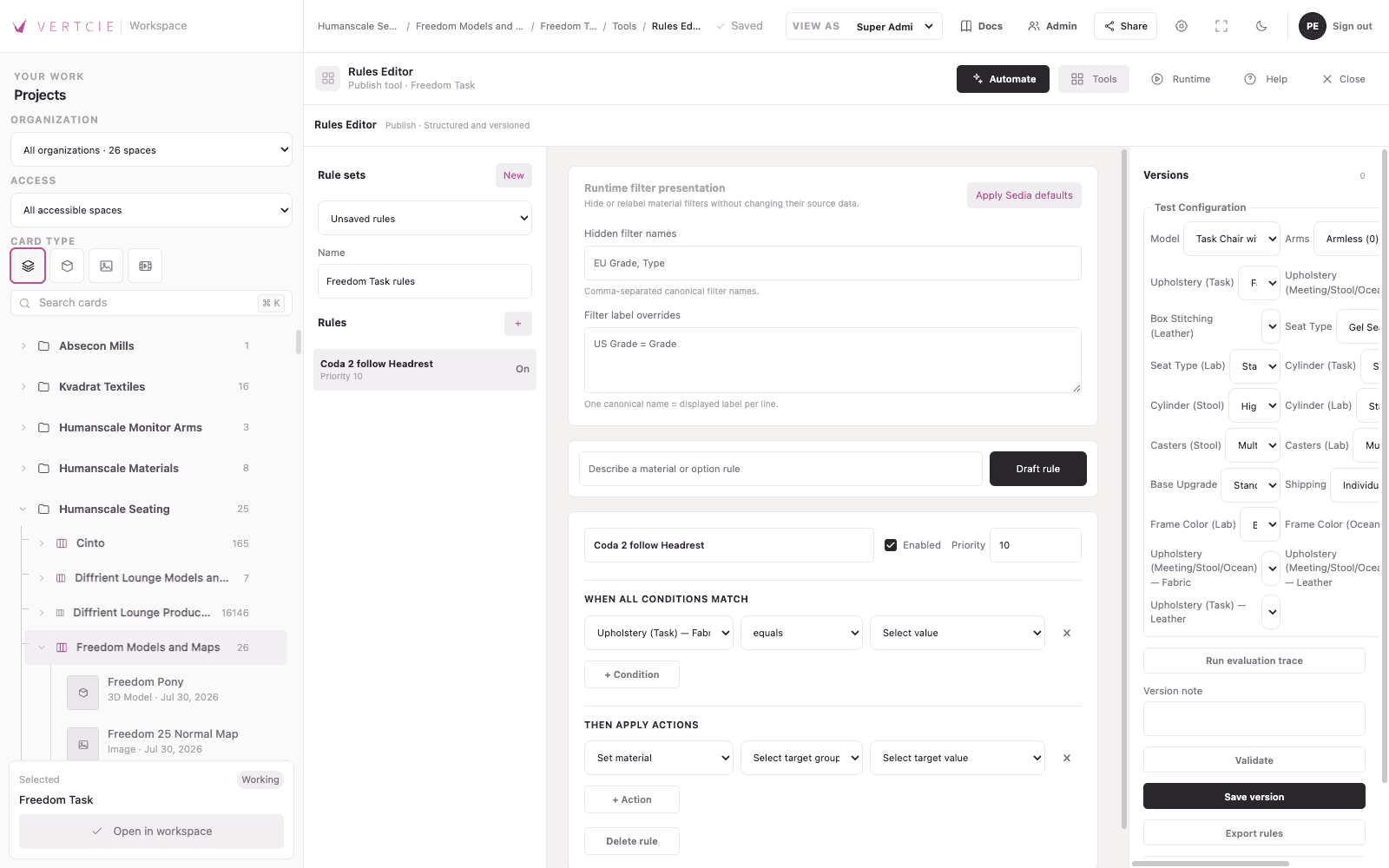Collapse the Humanscale Seating folder
The image size is (1389, 868).
(x=23, y=509)
